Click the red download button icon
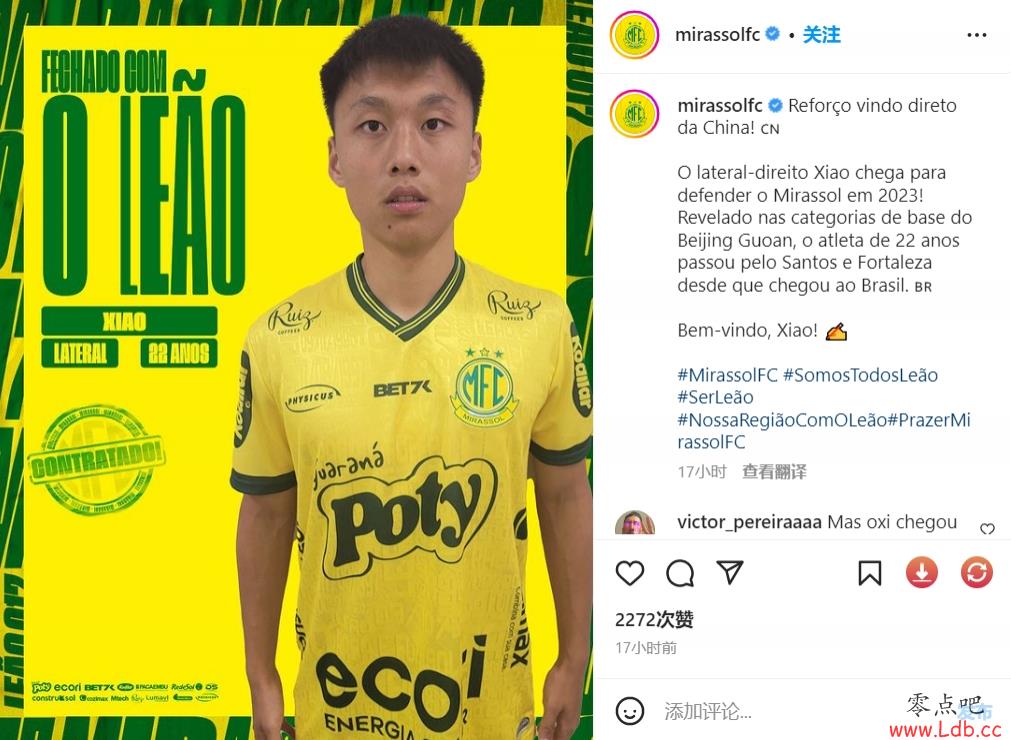 (x=921, y=572)
